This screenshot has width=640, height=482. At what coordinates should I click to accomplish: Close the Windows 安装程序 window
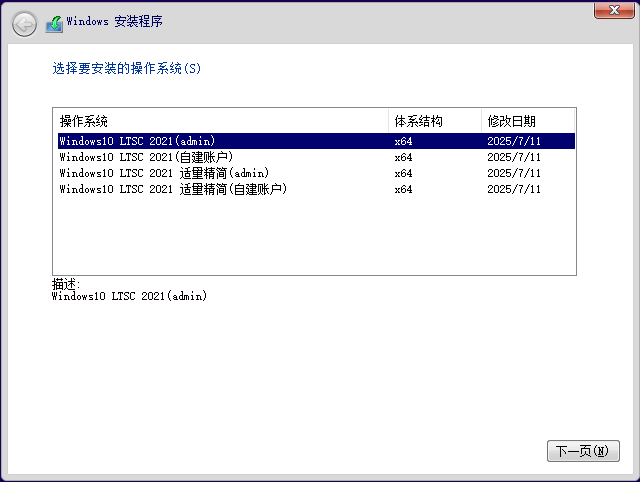point(611,10)
